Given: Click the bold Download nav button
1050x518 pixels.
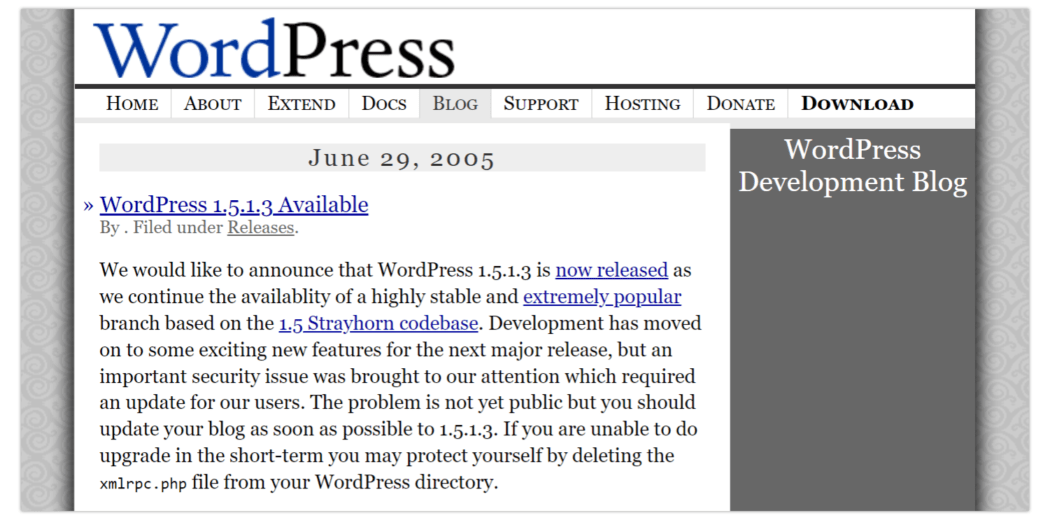Looking at the screenshot, I should tap(857, 104).
